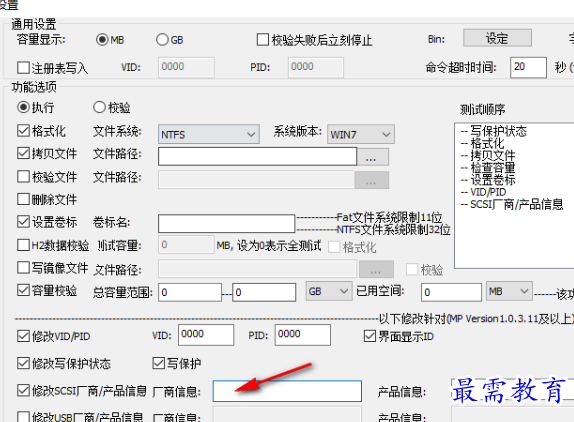Image resolution: width=574 pixels, height=422 pixels.
Task: Open the NTFS file system dropdown
Action: [209, 134]
